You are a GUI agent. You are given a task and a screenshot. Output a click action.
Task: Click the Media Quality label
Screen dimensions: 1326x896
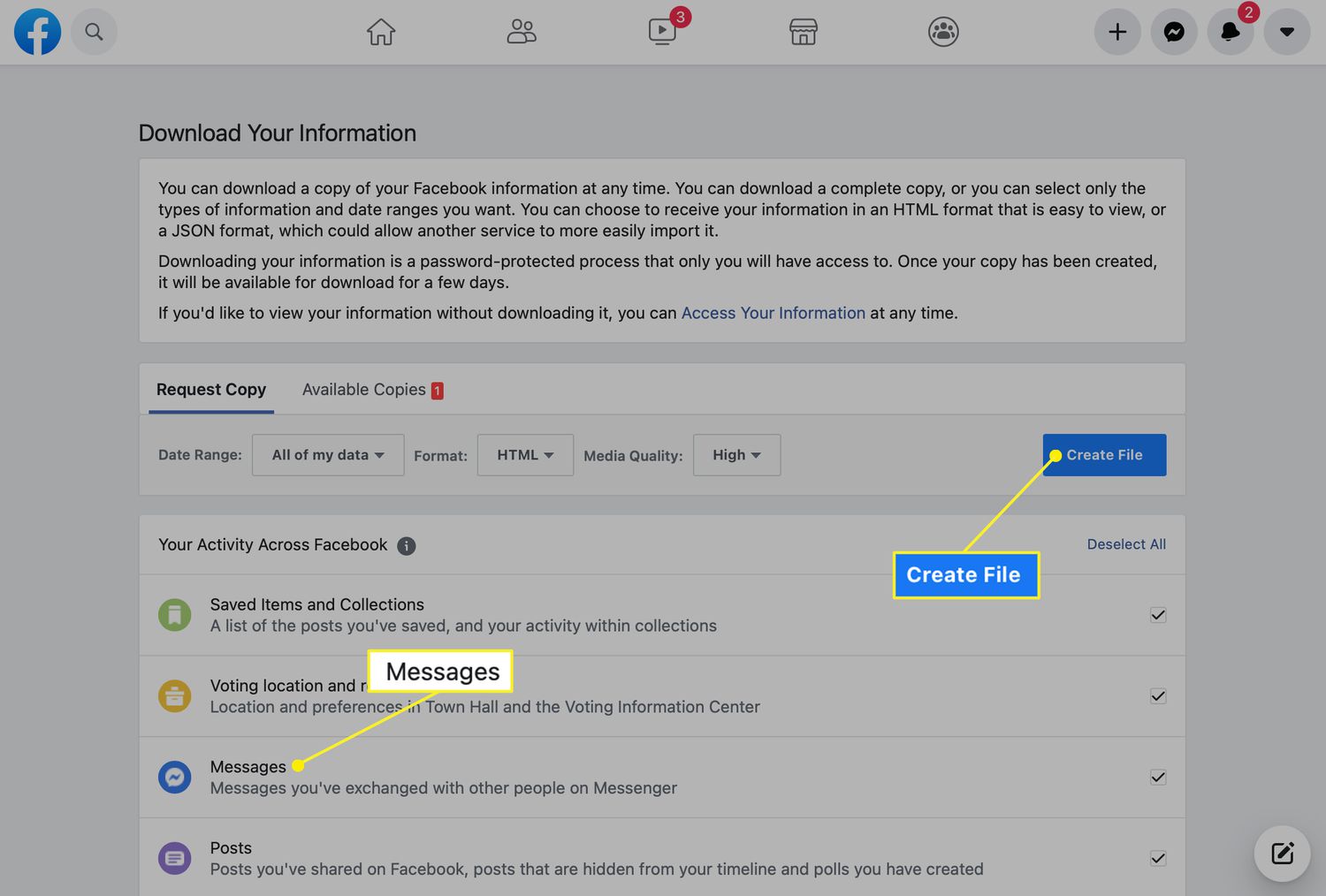click(633, 456)
